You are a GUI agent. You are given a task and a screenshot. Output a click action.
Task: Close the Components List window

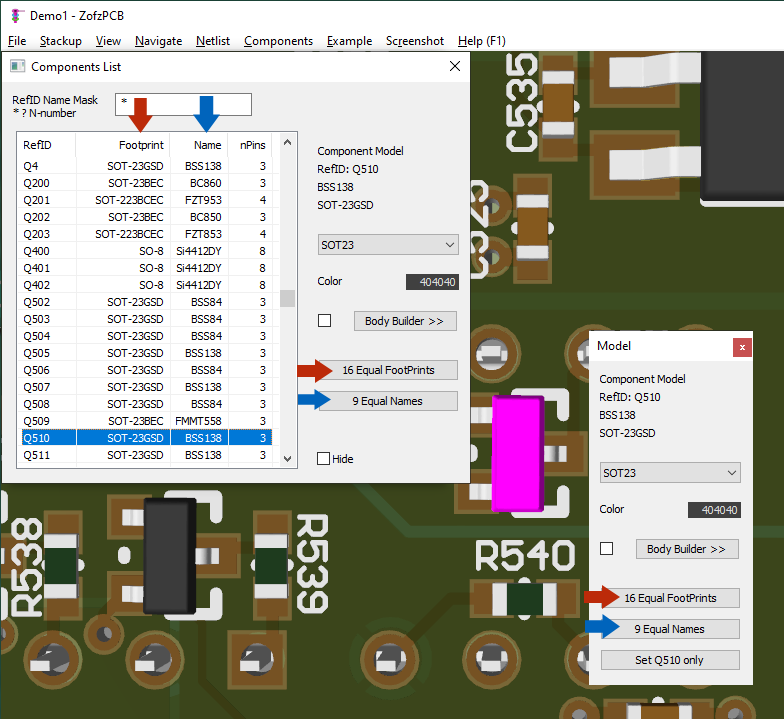tap(455, 66)
